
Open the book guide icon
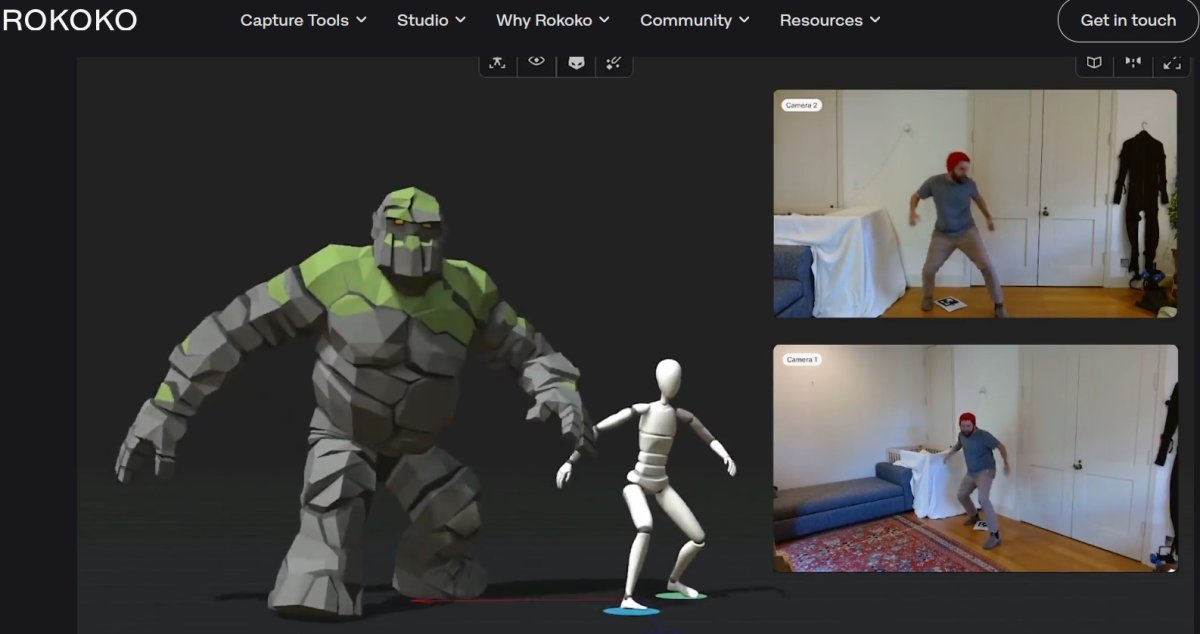pyautogui.click(x=1095, y=63)
